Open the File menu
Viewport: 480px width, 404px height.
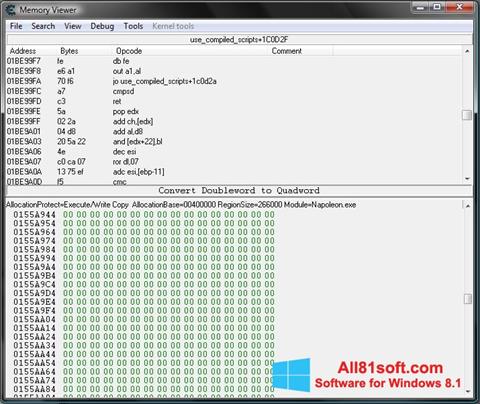pyautogui.click(x=16, y=26)
